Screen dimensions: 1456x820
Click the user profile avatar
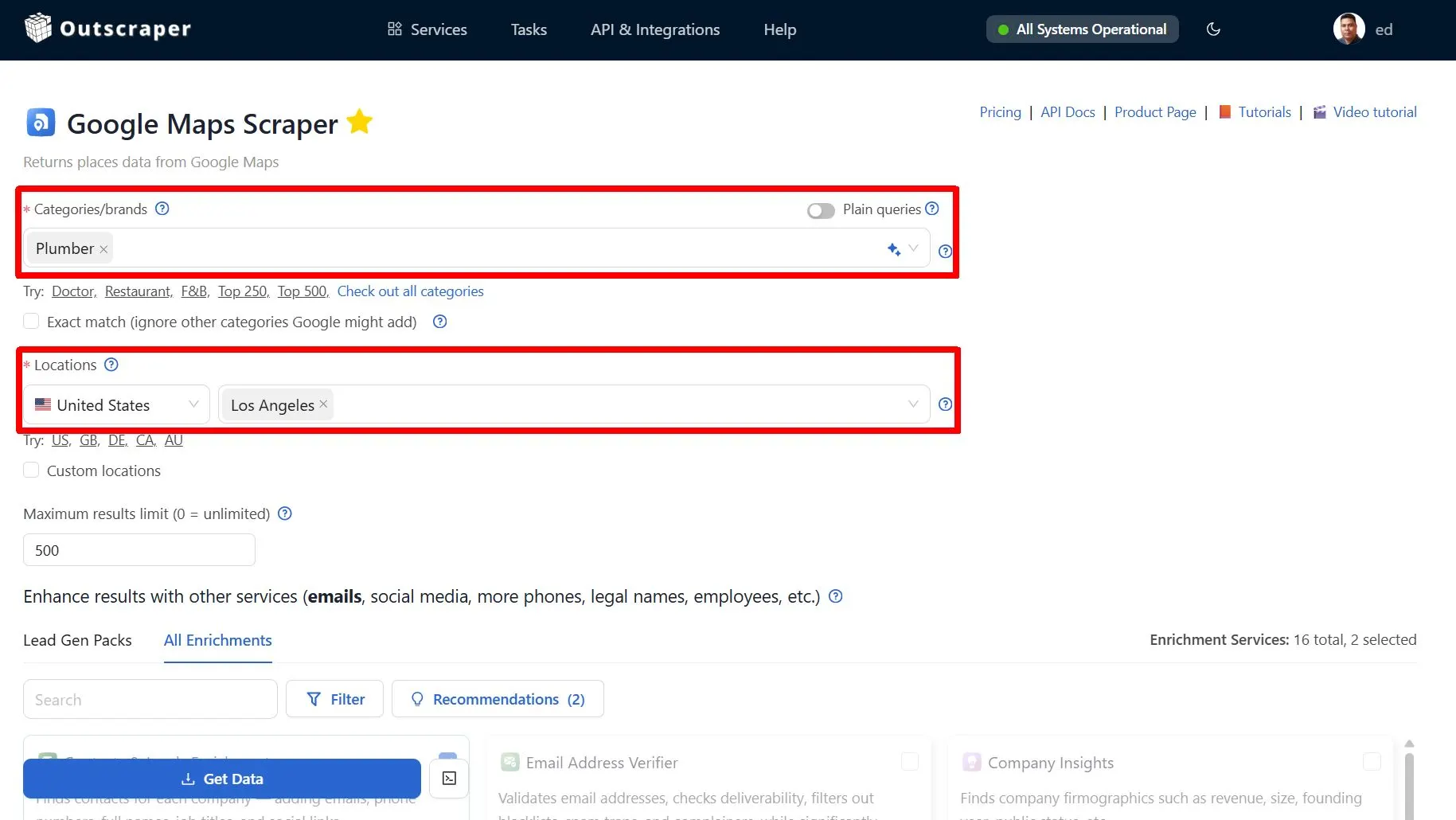click(1349, 29)
